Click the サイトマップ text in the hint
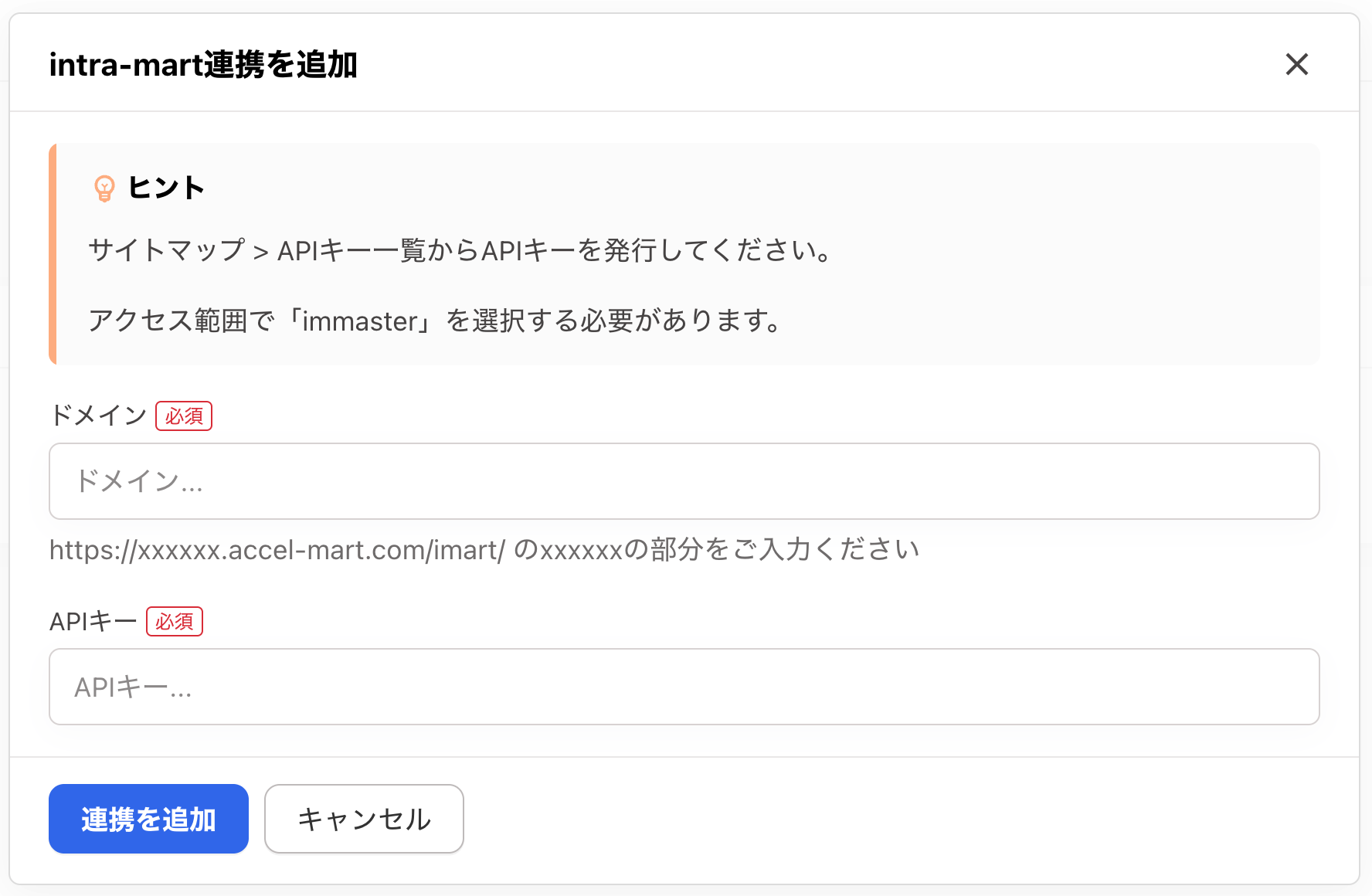 [166, 250]
